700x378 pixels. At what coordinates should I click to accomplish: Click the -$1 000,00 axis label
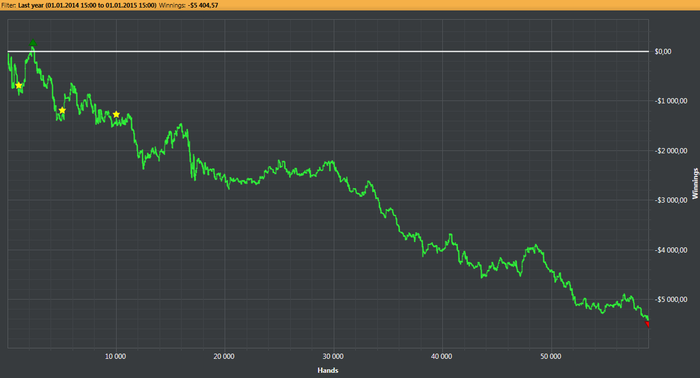coord(671,101)
